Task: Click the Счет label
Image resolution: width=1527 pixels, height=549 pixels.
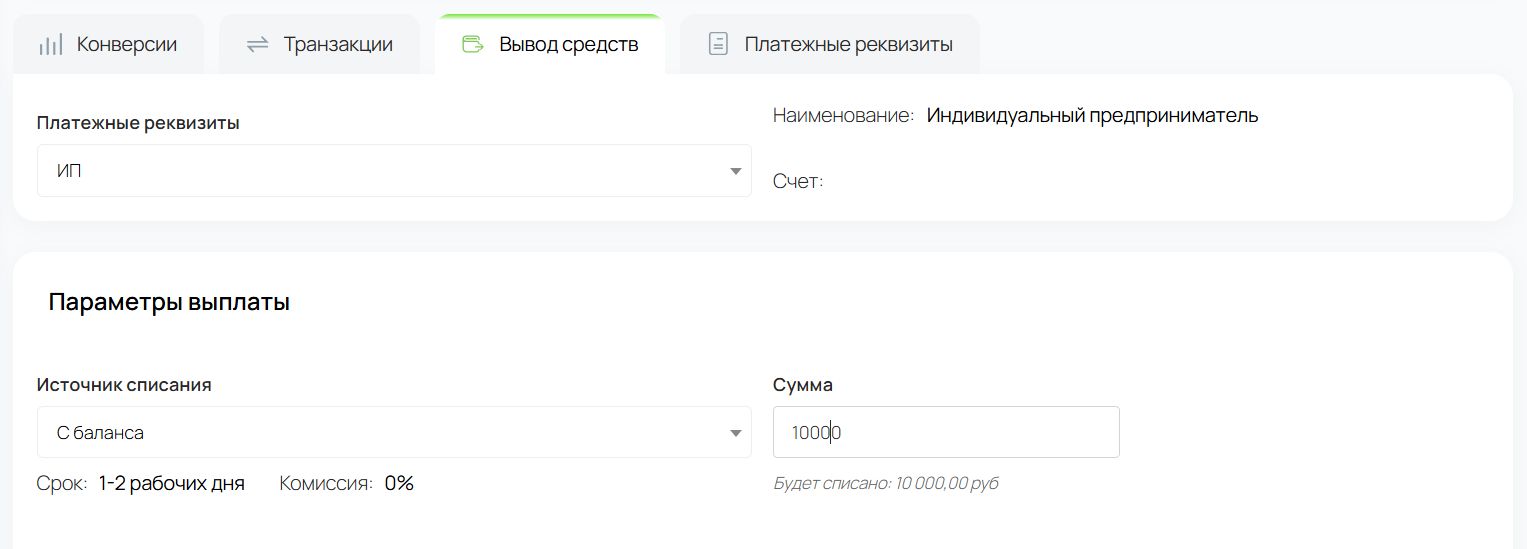Action: click(x=797, y=182)
